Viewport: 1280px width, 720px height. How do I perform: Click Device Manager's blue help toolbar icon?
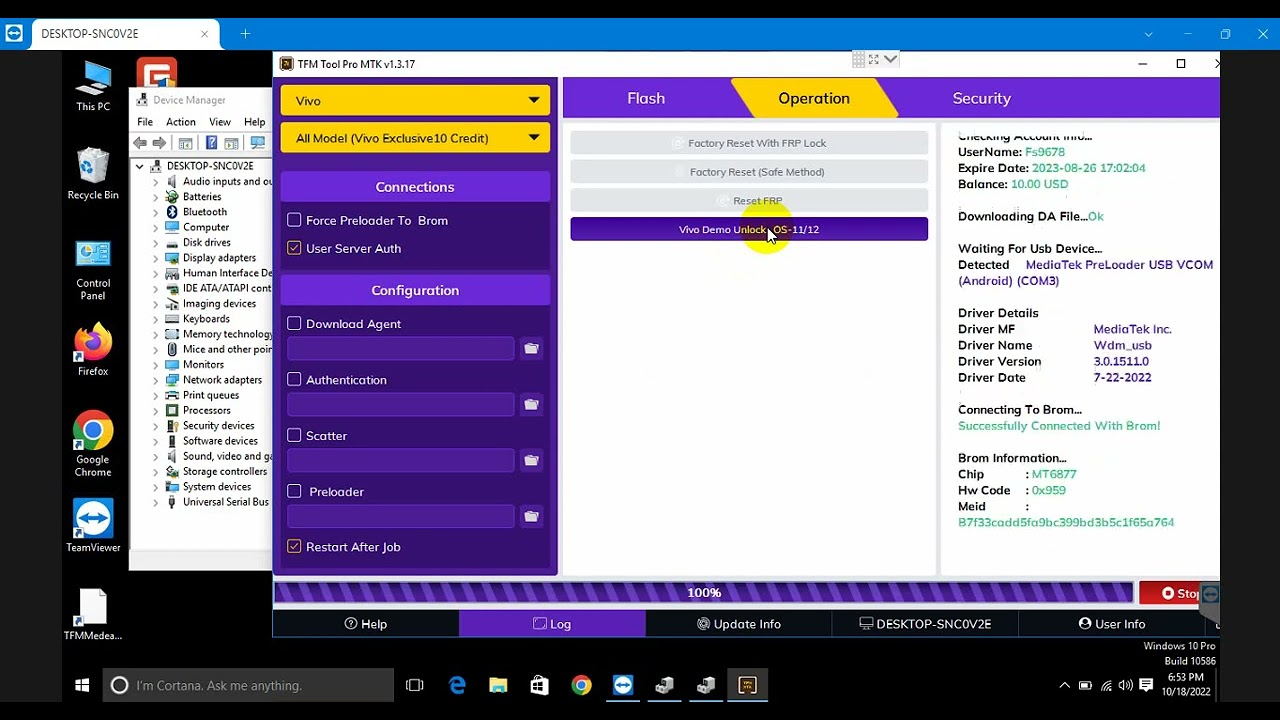click(211, 143)
